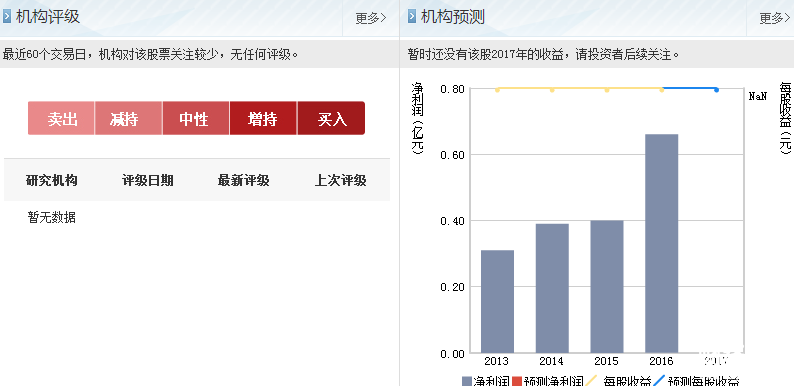Click the 2015 x-axis label
The image size is (794, 386).
[x=606, y=361]
